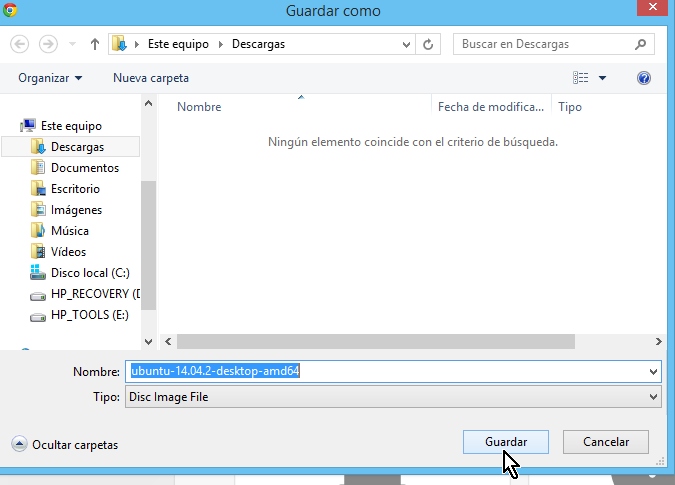The width and height of the screenshot is (675, 485).
Task: Open the Nombre field dropdown arrow
Action: tap(653, 372)
